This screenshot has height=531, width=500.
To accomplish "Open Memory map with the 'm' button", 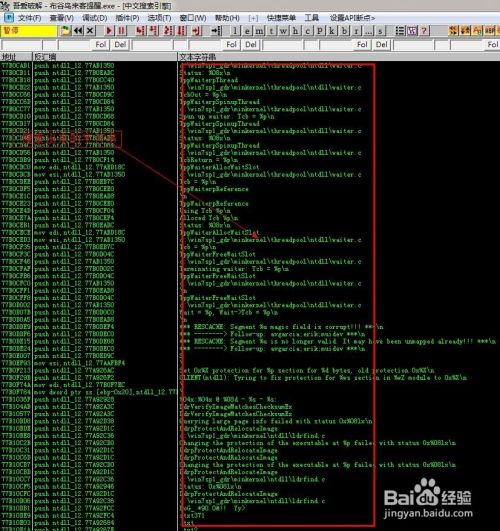I will (259, 31).
